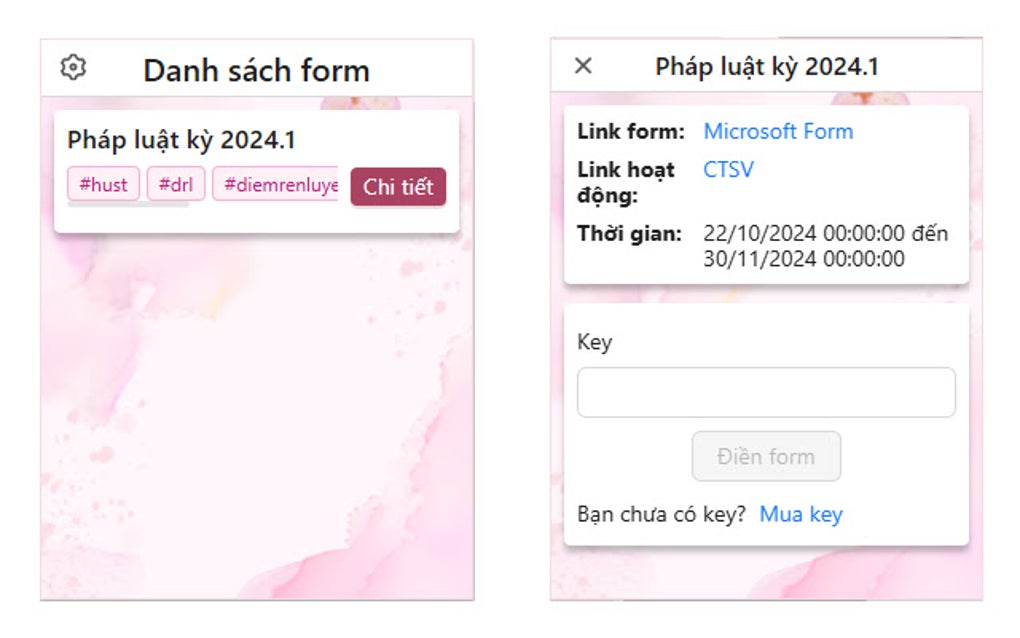Screen dimensions: 1020x638
Task: Open the CTSV activity link
Action: (729, 170)
